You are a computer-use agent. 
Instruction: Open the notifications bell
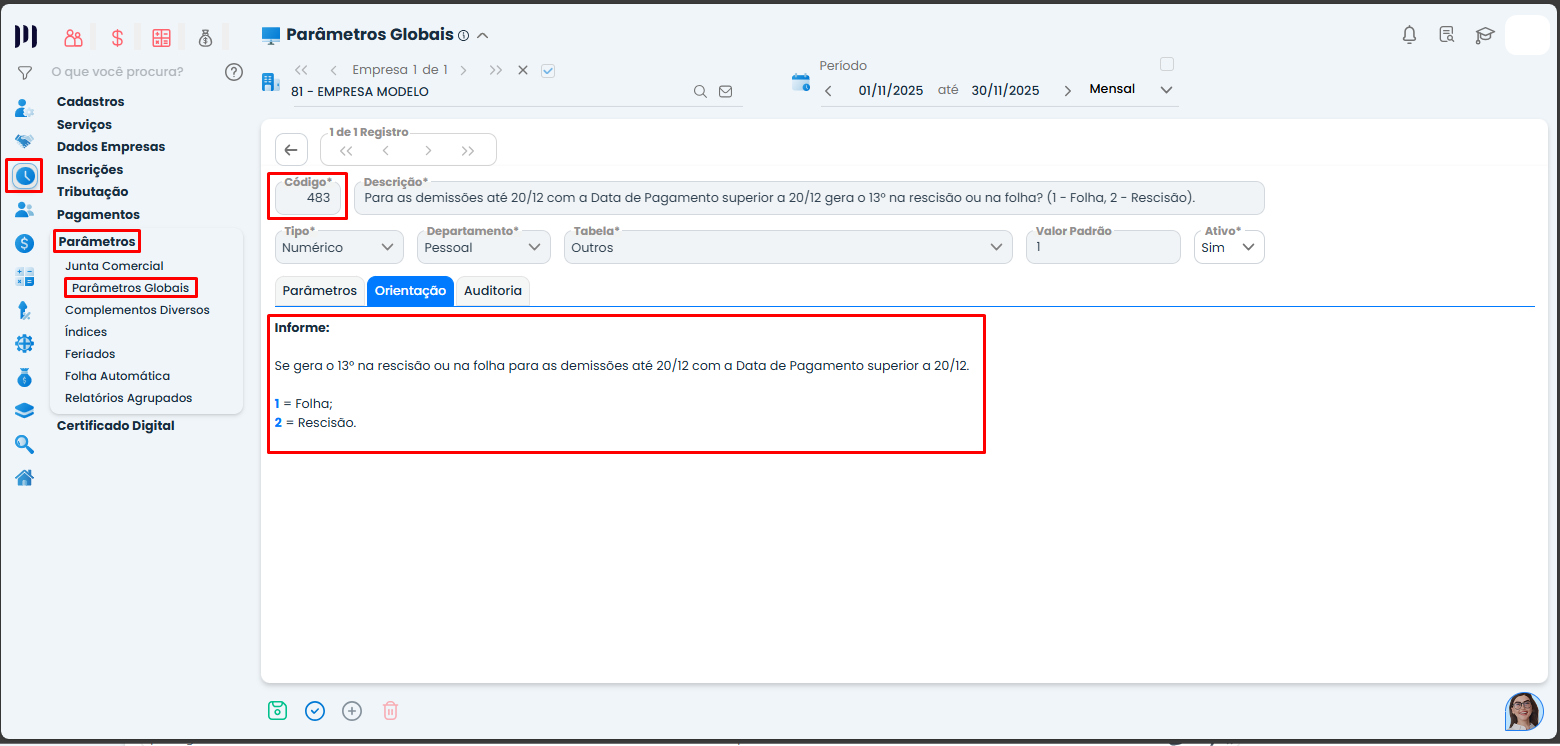pos(1410,35)
